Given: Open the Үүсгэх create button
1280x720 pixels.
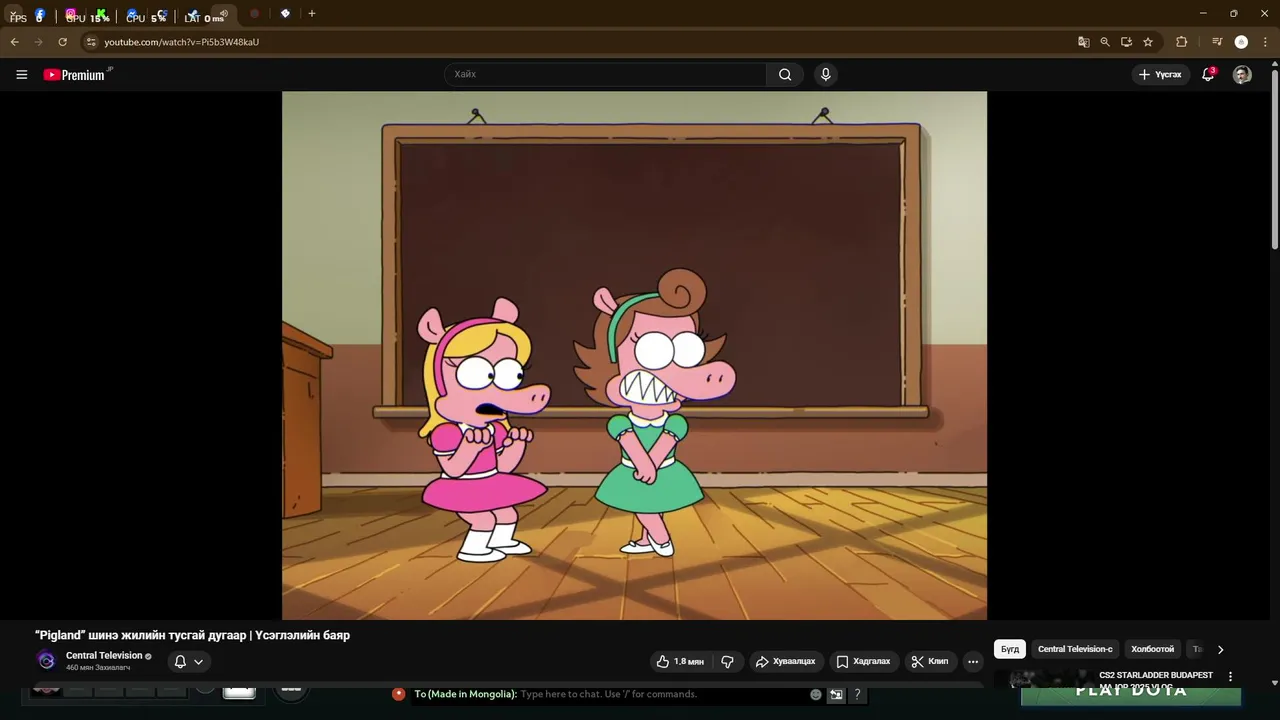Looking at the screenshot, I should point(1160,74).
